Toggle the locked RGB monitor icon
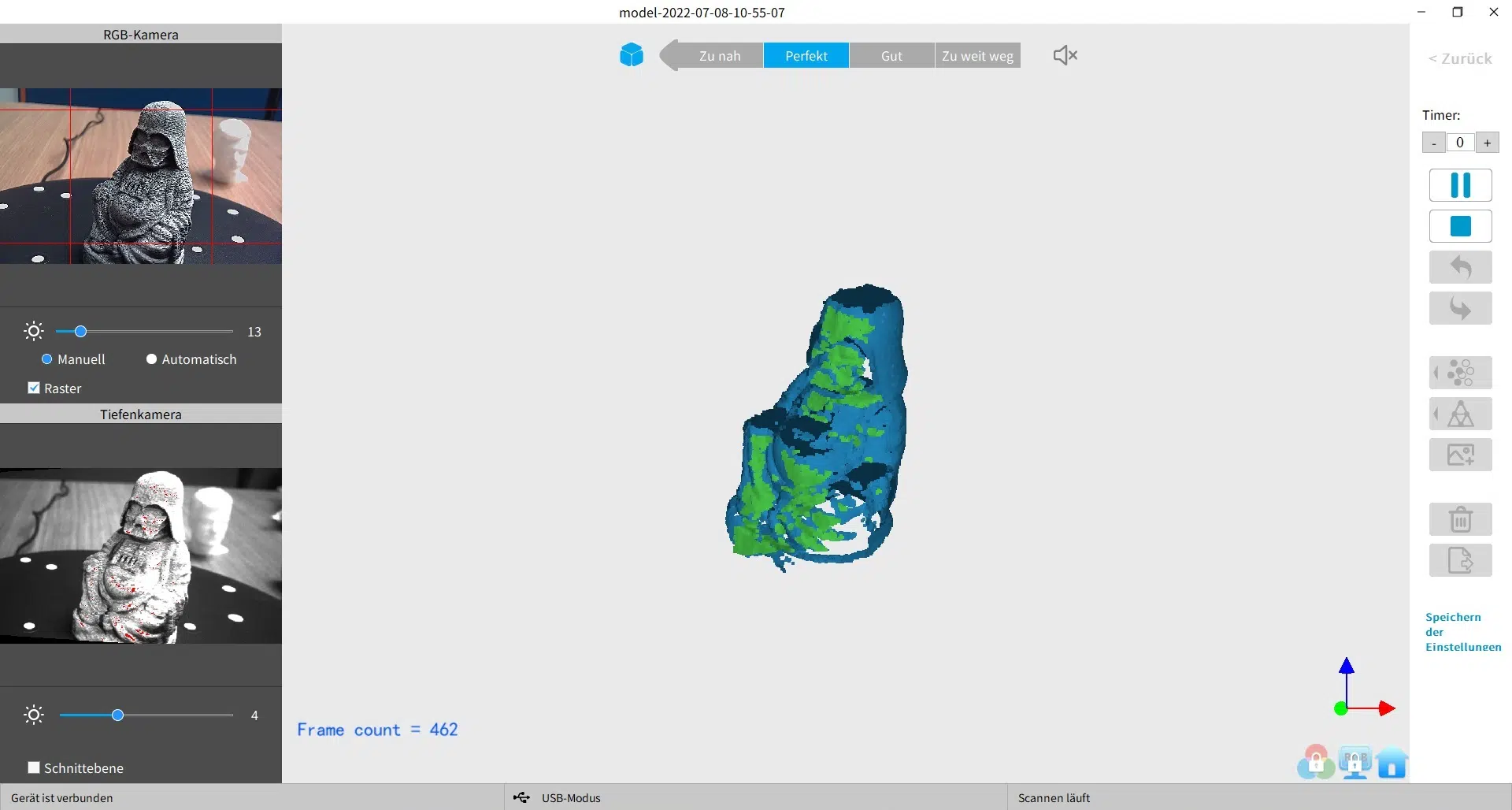This screenshot has width=1512, height=810. click(x=1354, y=762)
